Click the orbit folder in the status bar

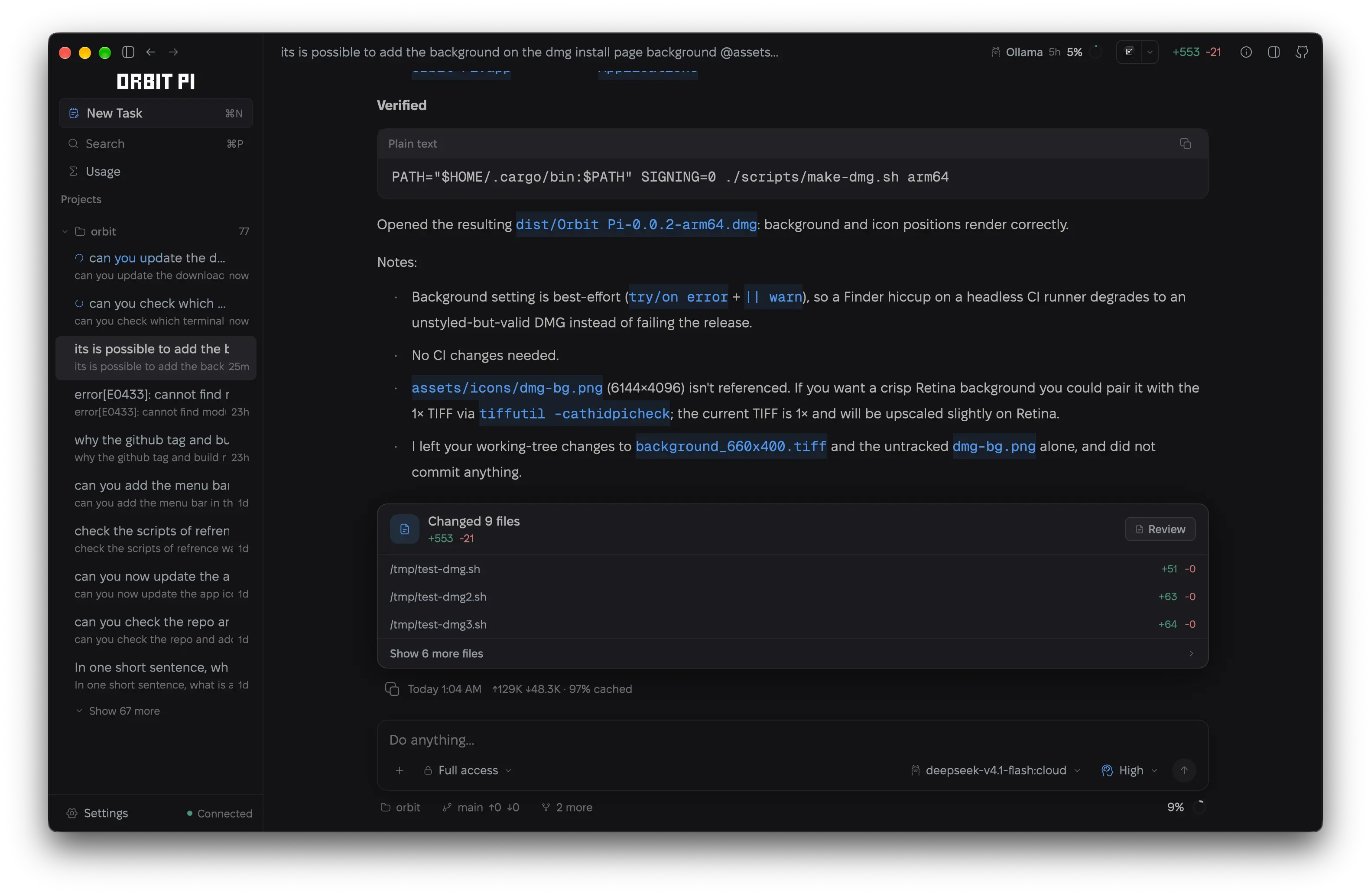coord(400,807)
